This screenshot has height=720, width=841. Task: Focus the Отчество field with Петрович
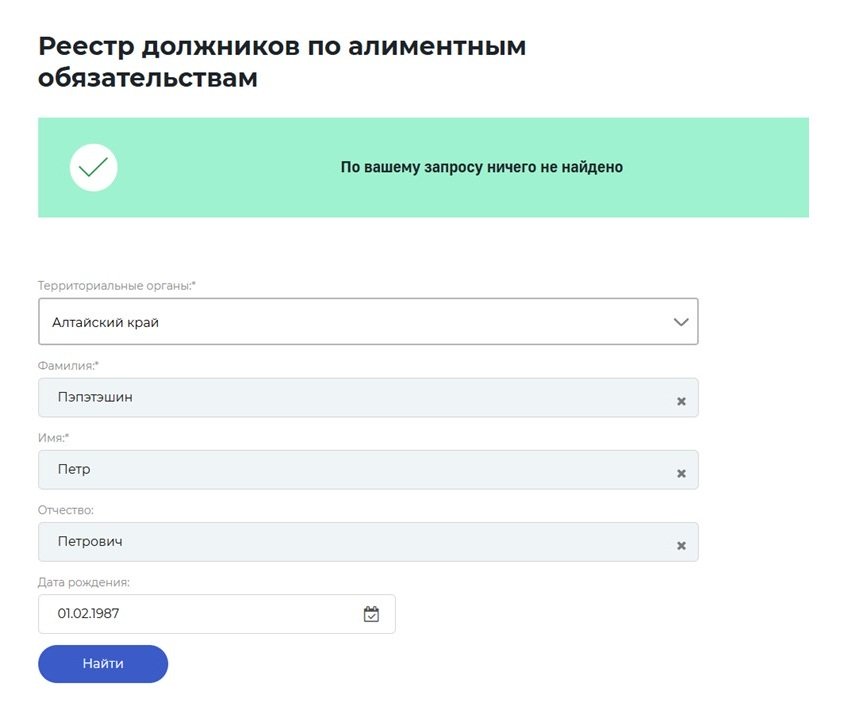(x=300, y=542)
